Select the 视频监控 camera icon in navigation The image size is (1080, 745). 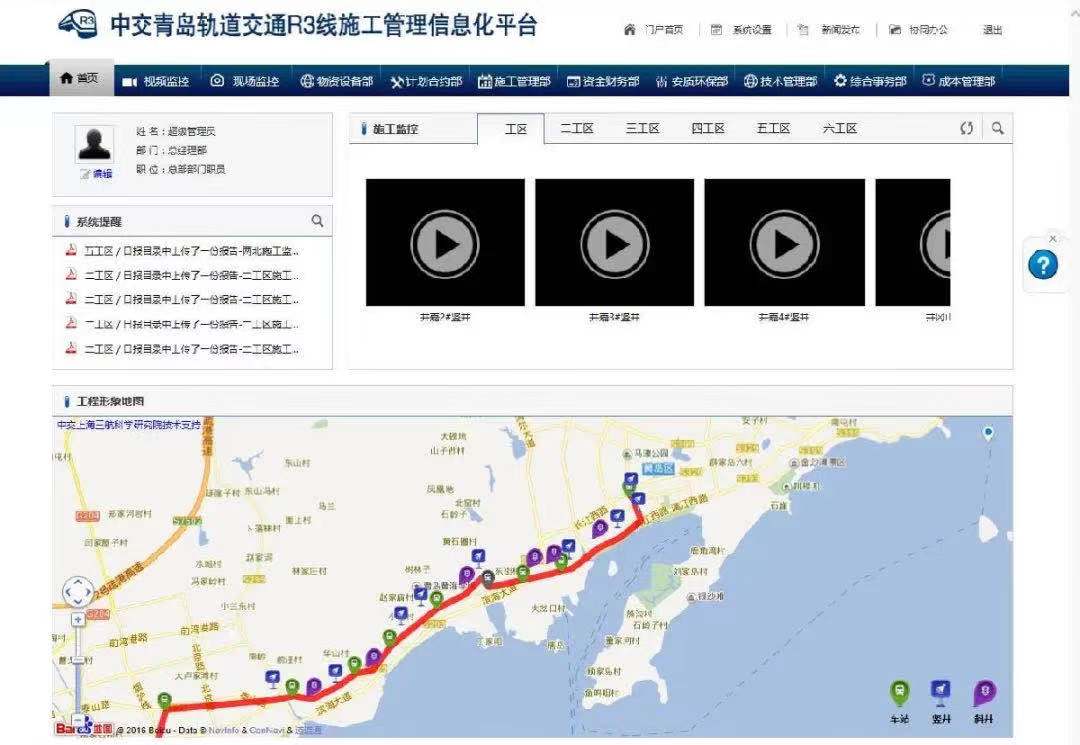click(x=130, y=80)
